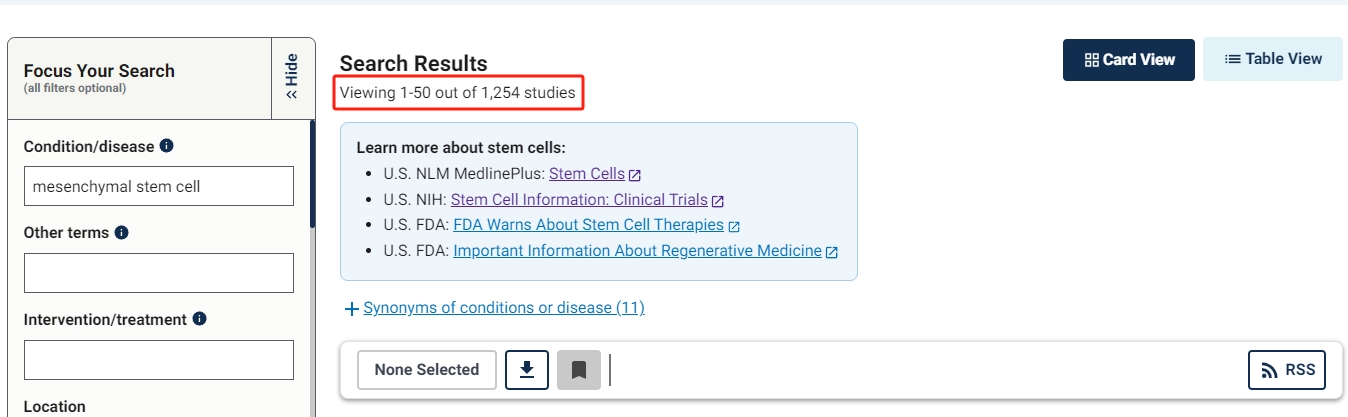Open MedlinePlus Stem Cells link

click(x=586, y=174)
